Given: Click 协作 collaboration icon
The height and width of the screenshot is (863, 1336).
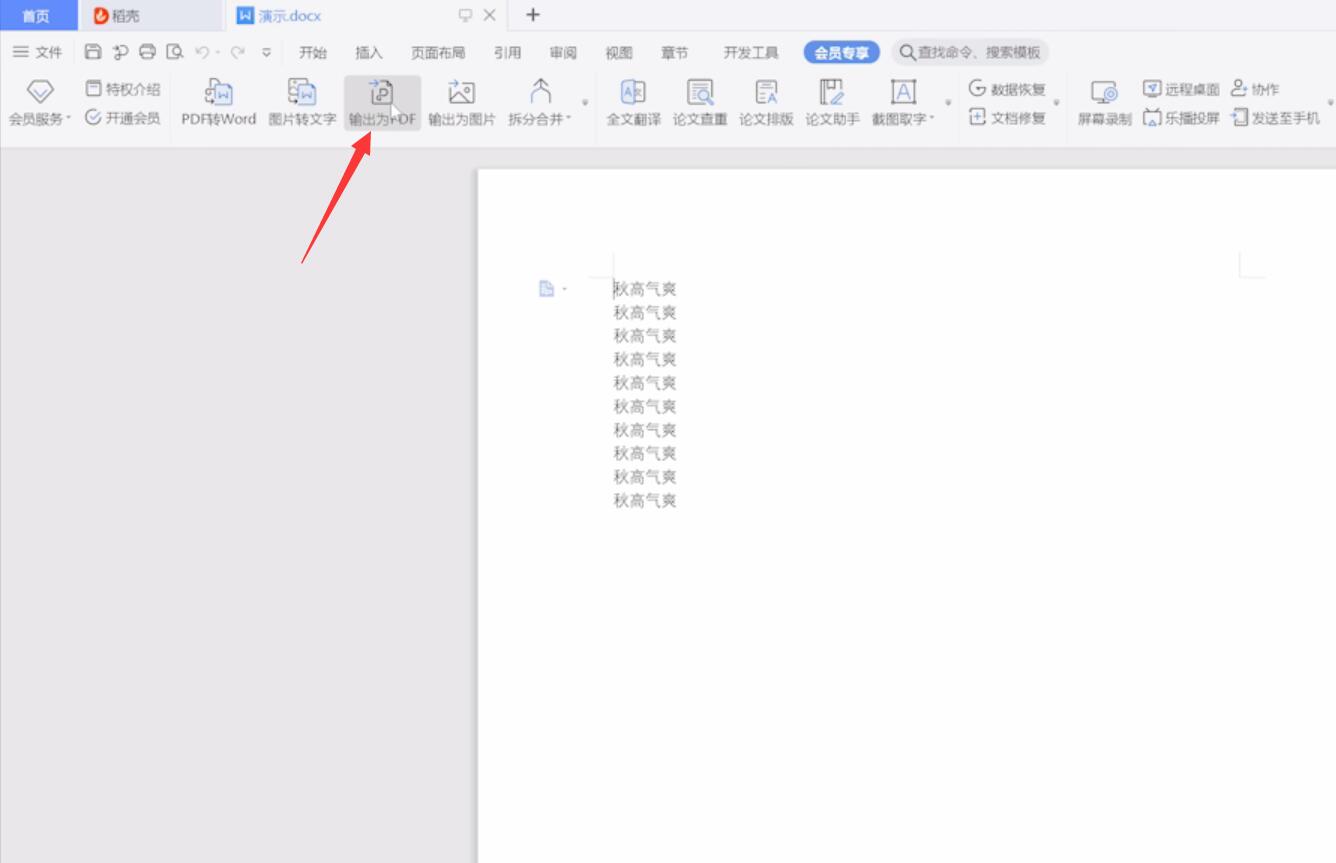Looking at the screenshot, I should 1255,89.
